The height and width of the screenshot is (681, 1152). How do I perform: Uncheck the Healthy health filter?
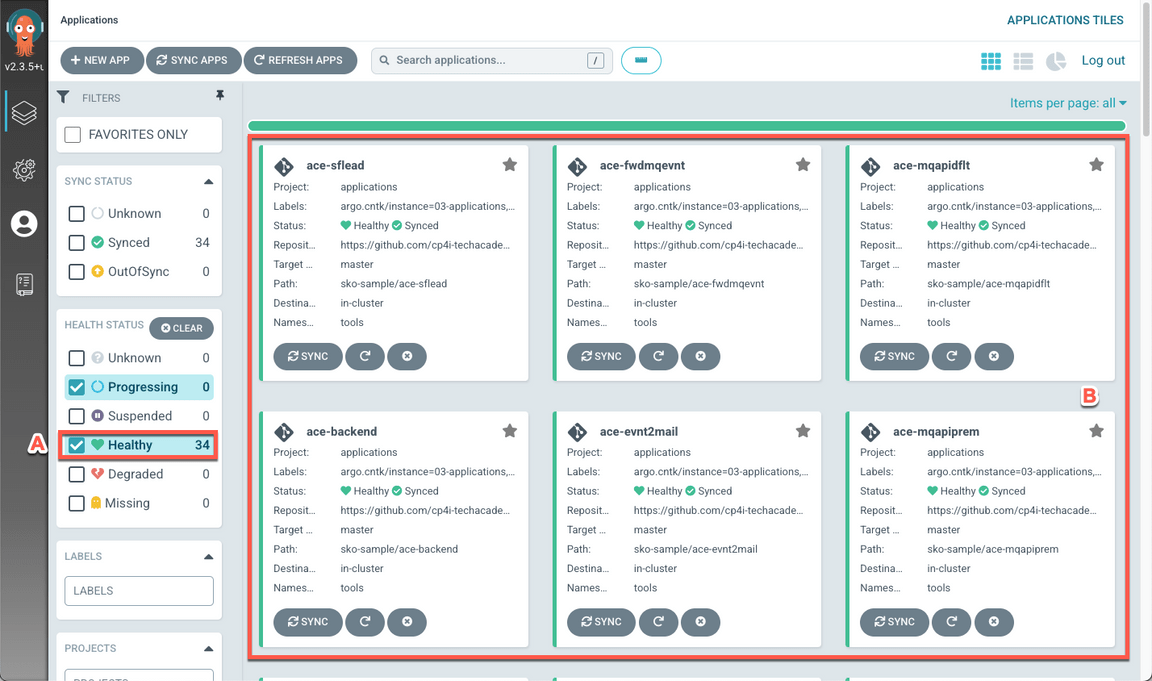pyautogui.click(x=77, y=445)
